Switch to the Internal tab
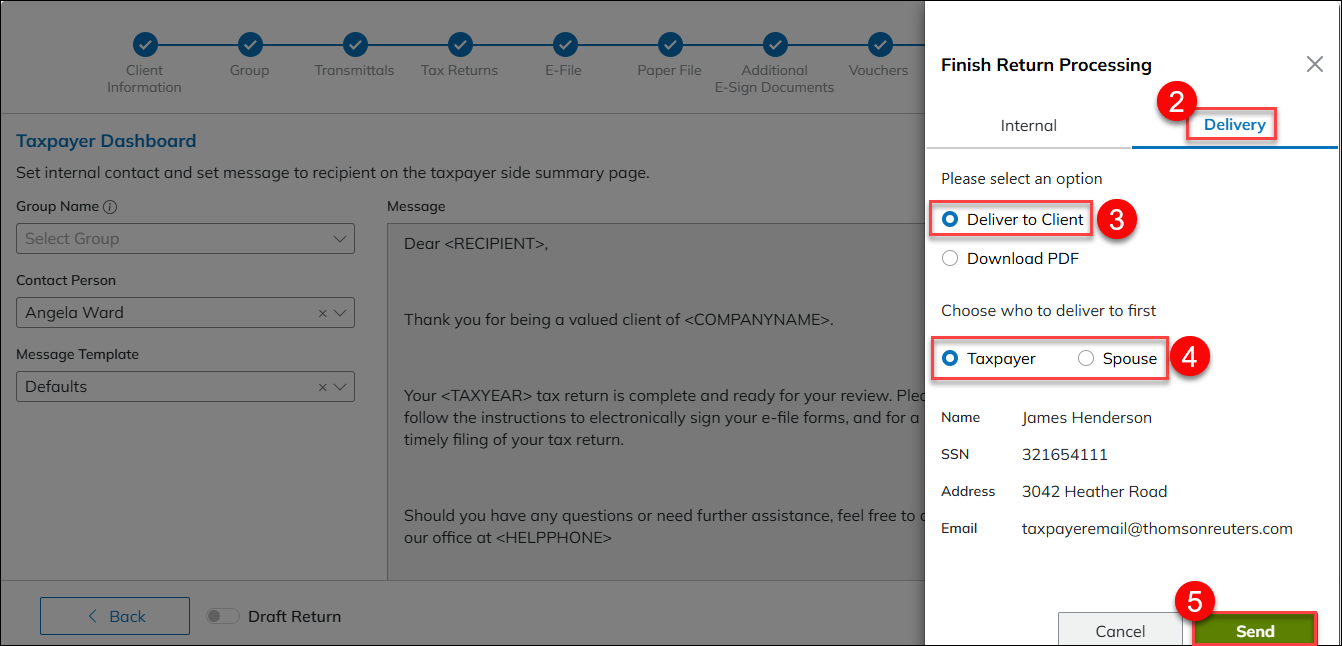The height and width of the screenshot is (646, 1342). pyautogui.click(x=1028, y=125)
